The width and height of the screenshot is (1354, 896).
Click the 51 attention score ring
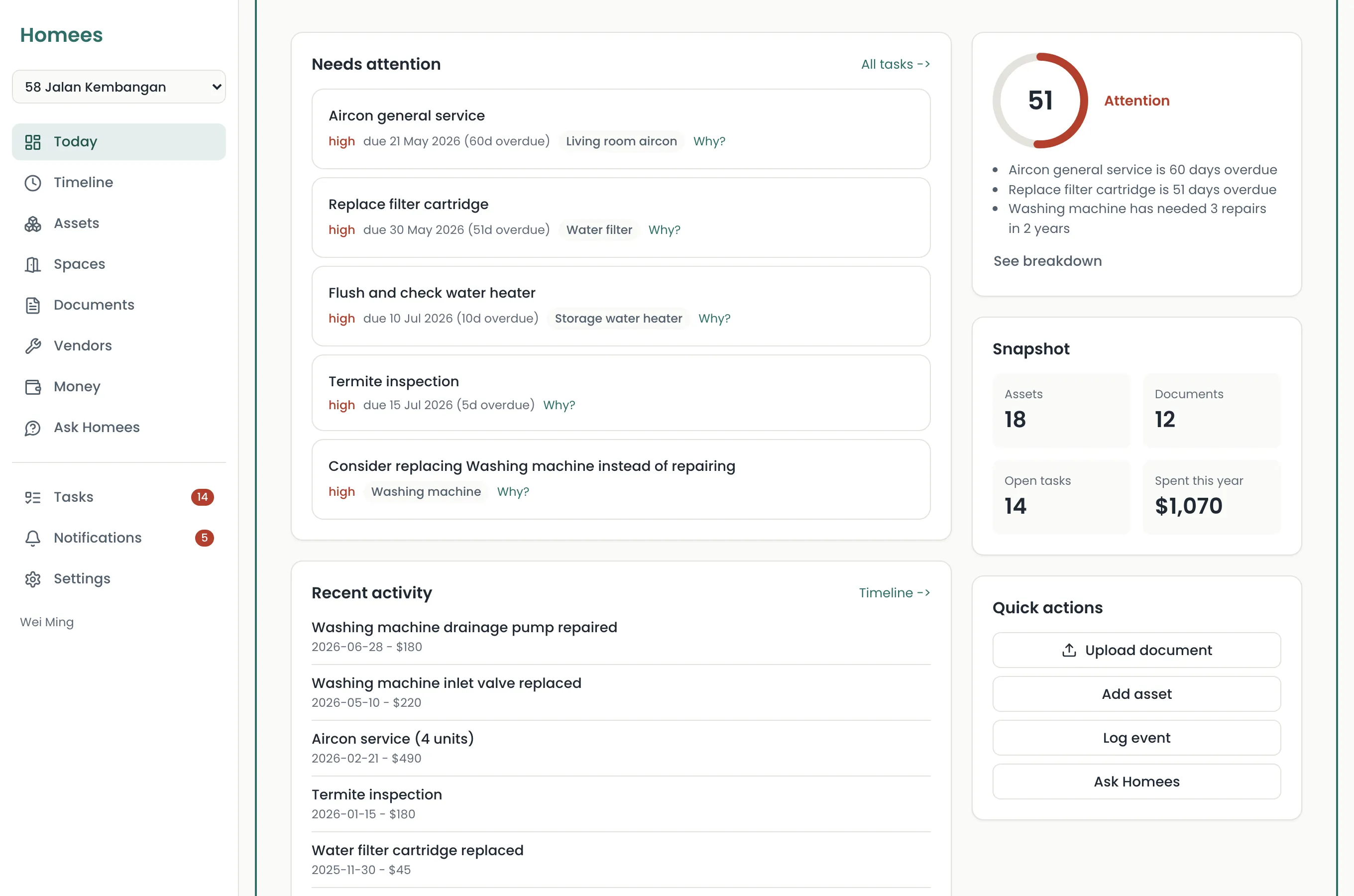pos(1040,101)
